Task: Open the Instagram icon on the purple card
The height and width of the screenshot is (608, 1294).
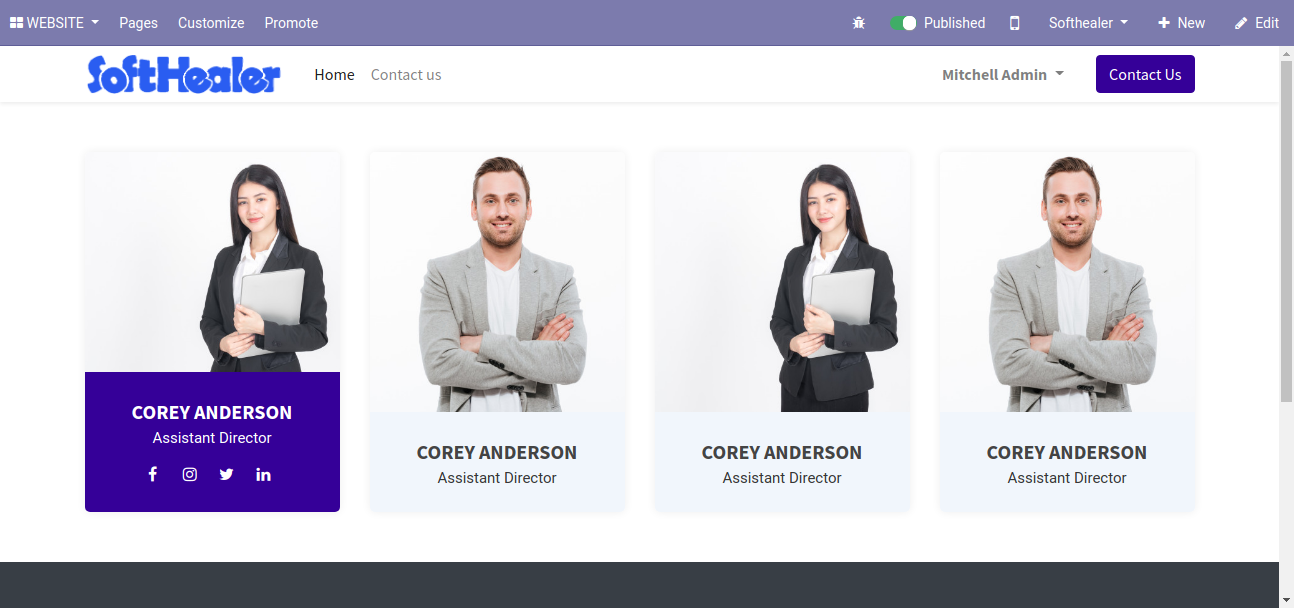Action: coord(190,474)
